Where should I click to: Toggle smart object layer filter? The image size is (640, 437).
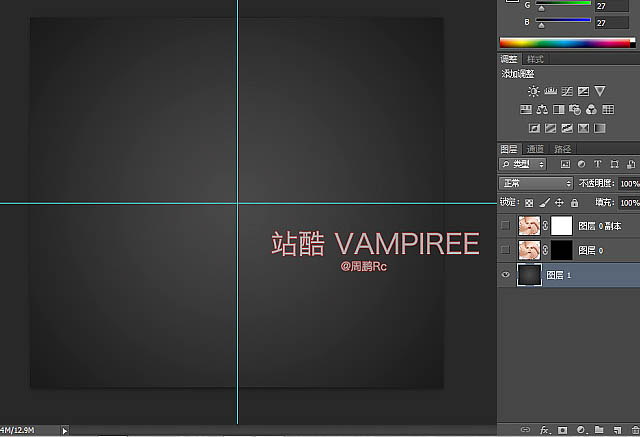[x=631, y=164]
